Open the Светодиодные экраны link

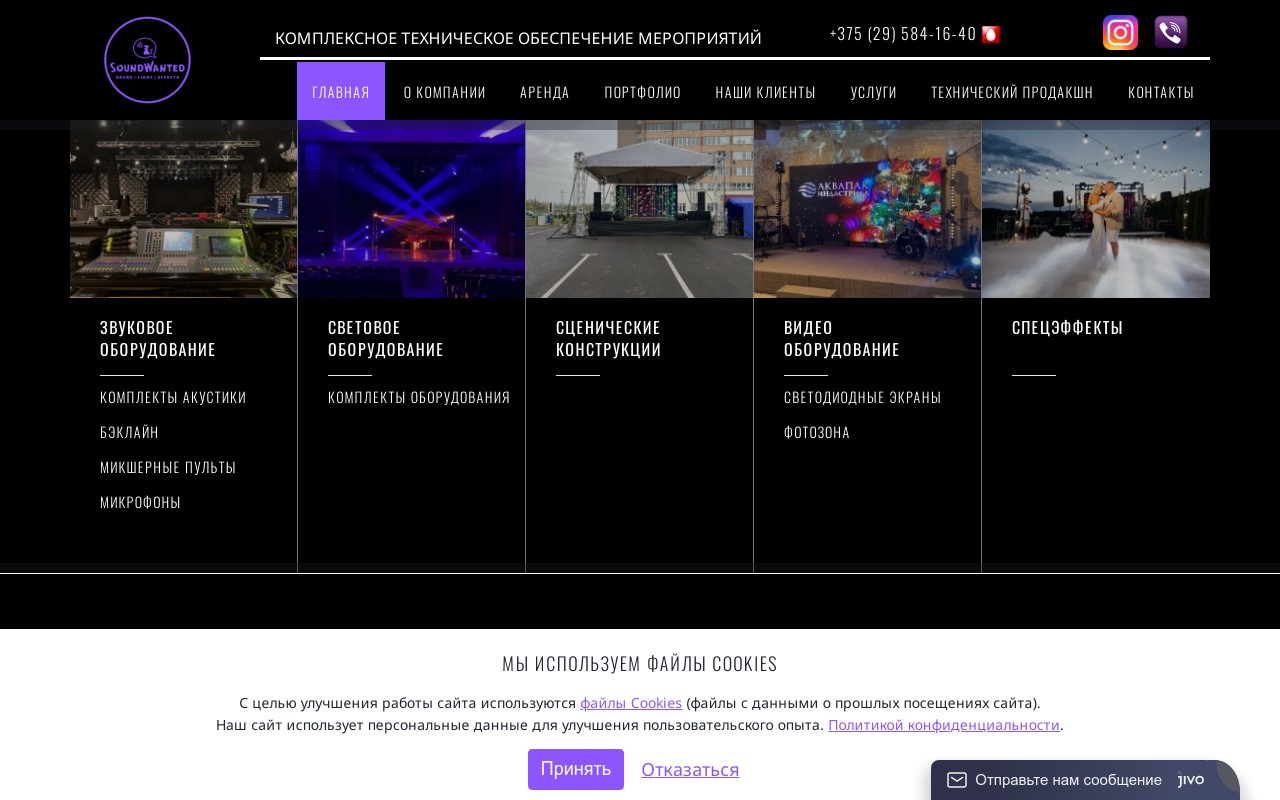tap(862, 397)
